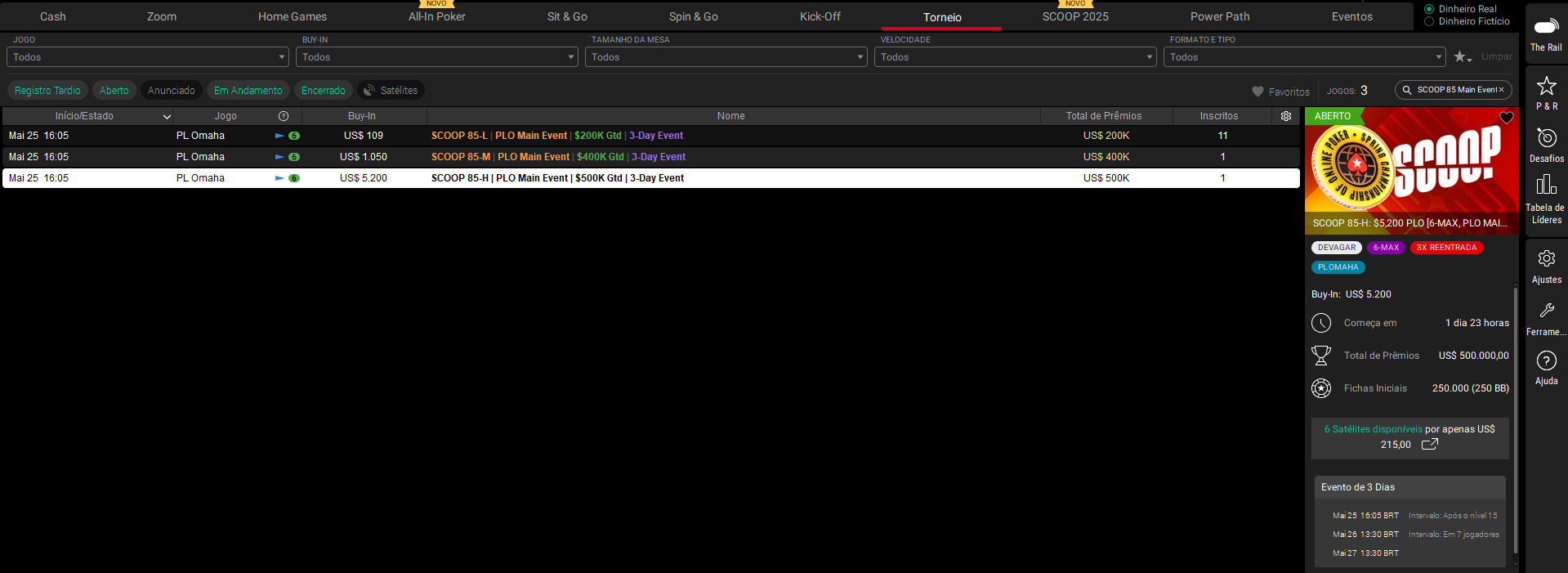Screen dimensions: 1568x573
Task: Toggle Aberto filter
Action: coord(114,91)
